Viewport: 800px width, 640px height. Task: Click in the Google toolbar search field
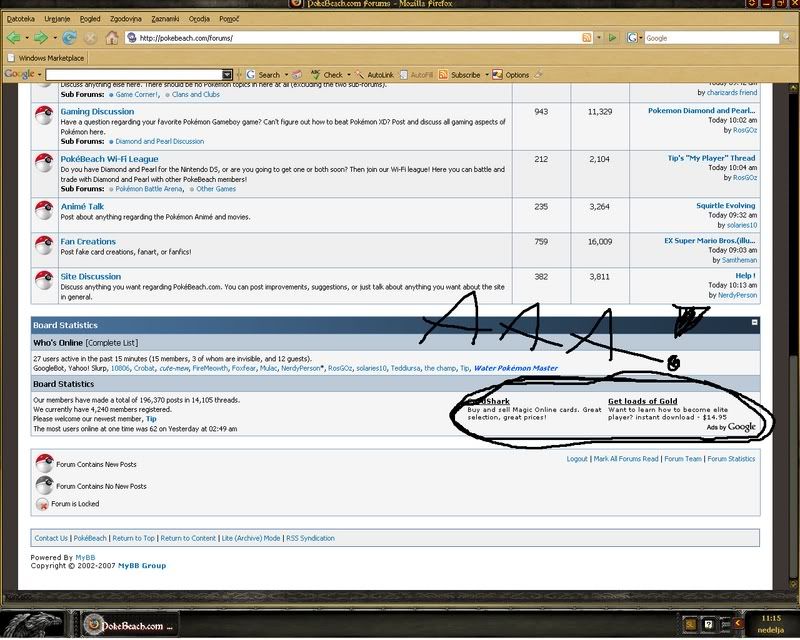pos(134,75)
